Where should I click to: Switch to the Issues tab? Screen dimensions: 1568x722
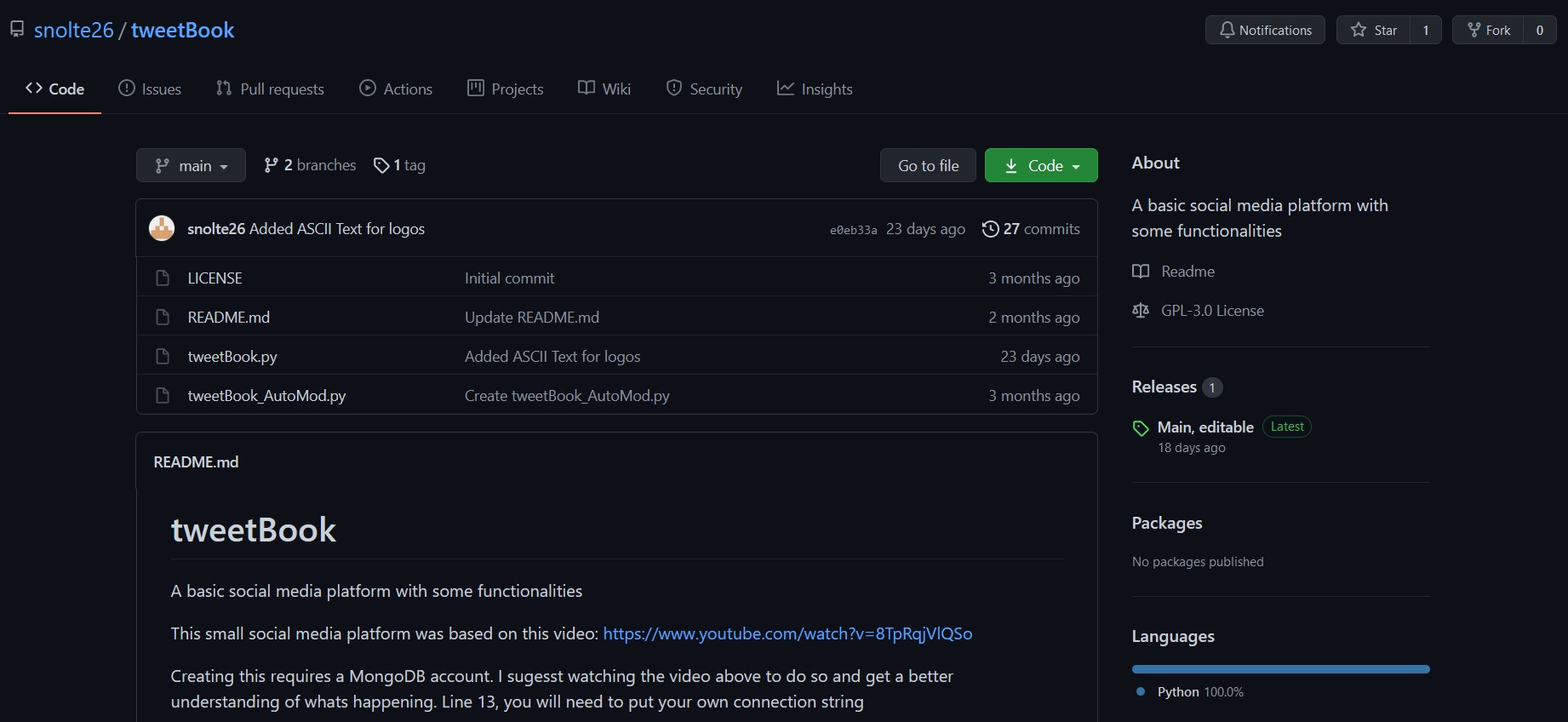pyautogui.click(x=150, y=89)
